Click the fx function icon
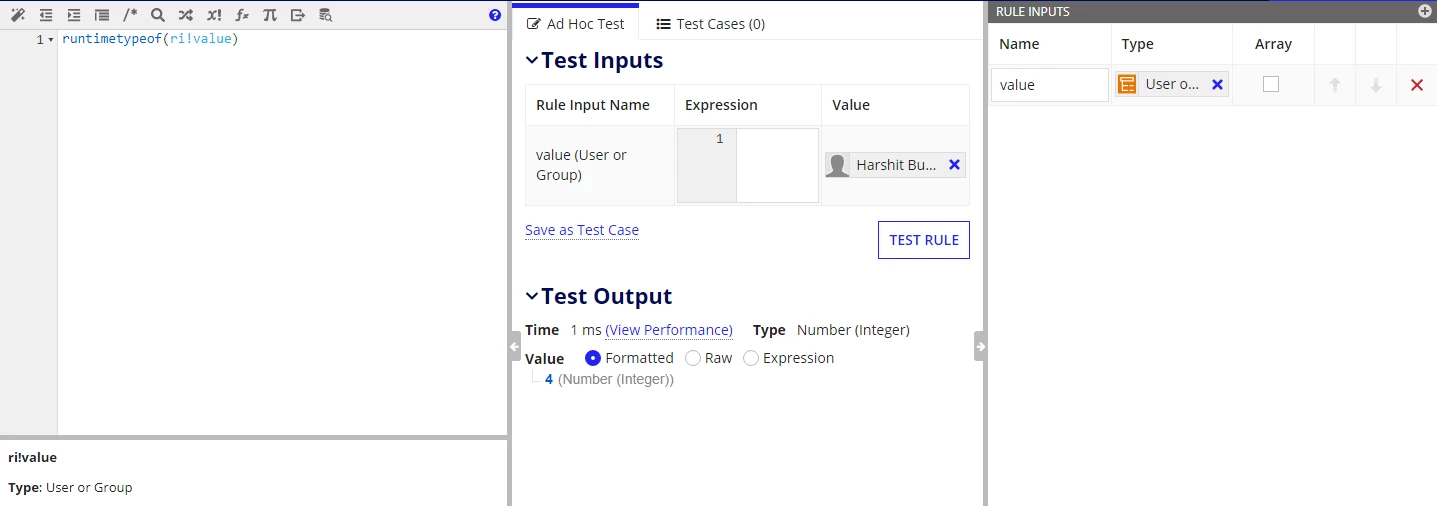 coord(242,15)
